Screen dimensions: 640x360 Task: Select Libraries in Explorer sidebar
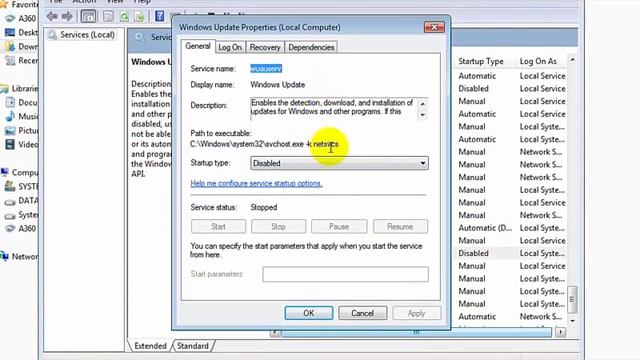(x=20, y=88)
